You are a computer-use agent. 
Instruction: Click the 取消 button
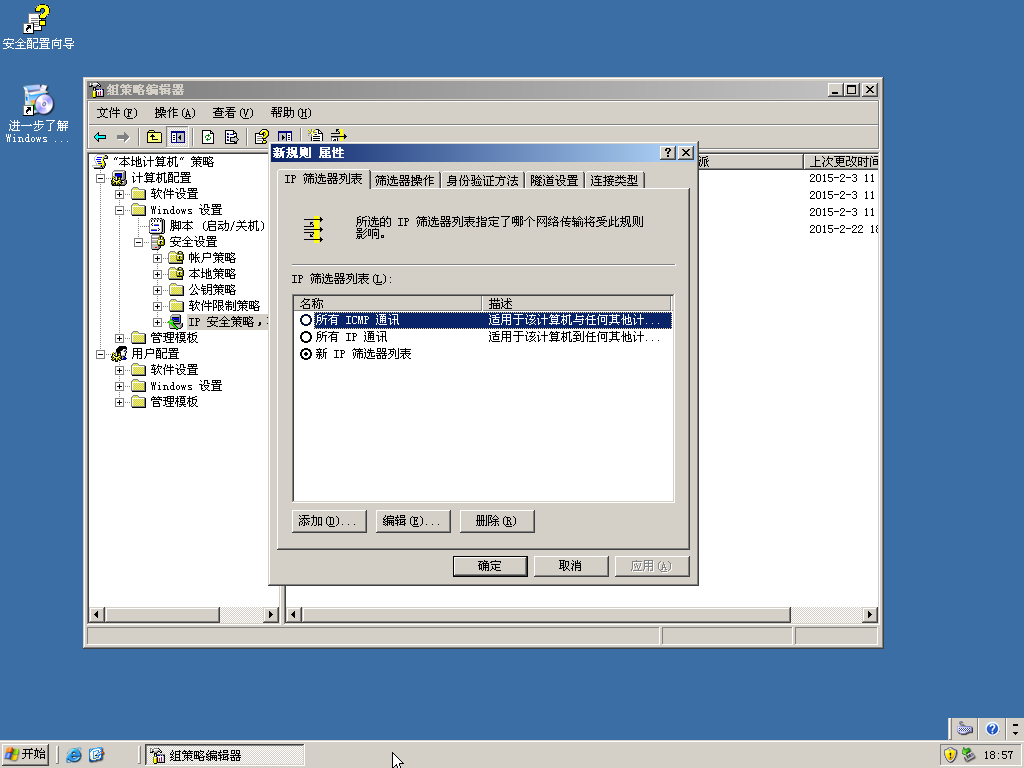point(571,566)
